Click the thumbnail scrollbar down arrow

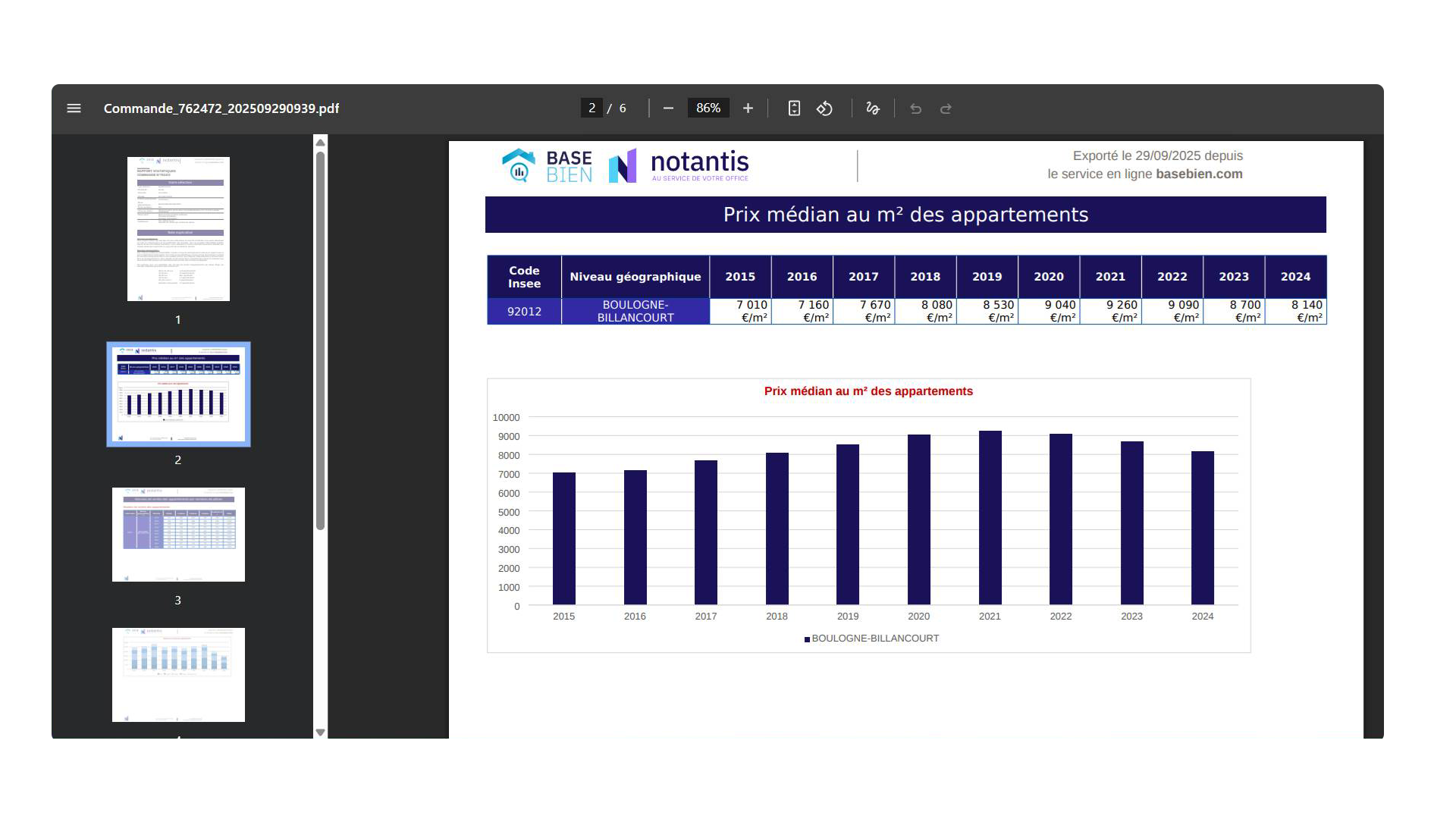[x=320, y=733]
